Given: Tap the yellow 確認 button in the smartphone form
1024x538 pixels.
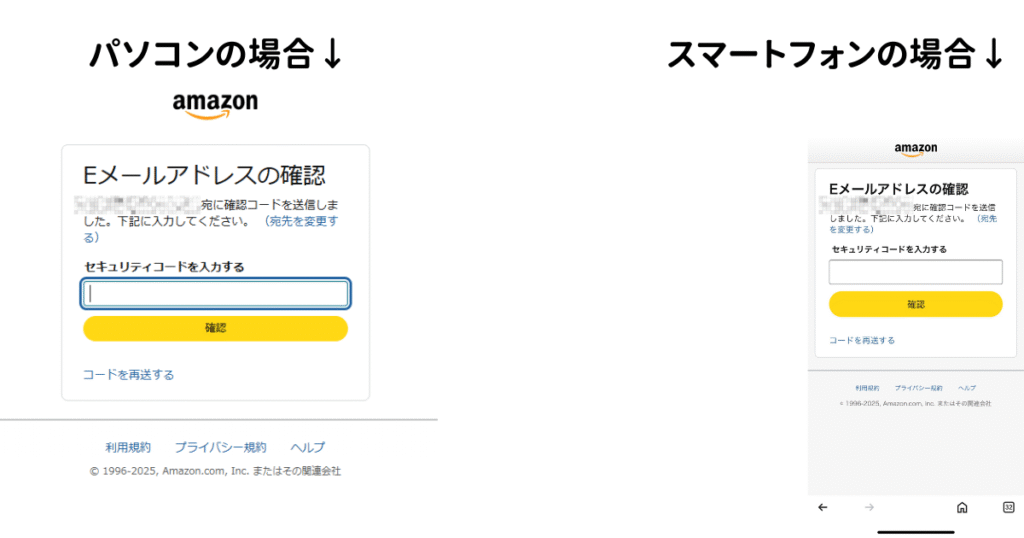Looking at the screenshot, I should 916,304.
